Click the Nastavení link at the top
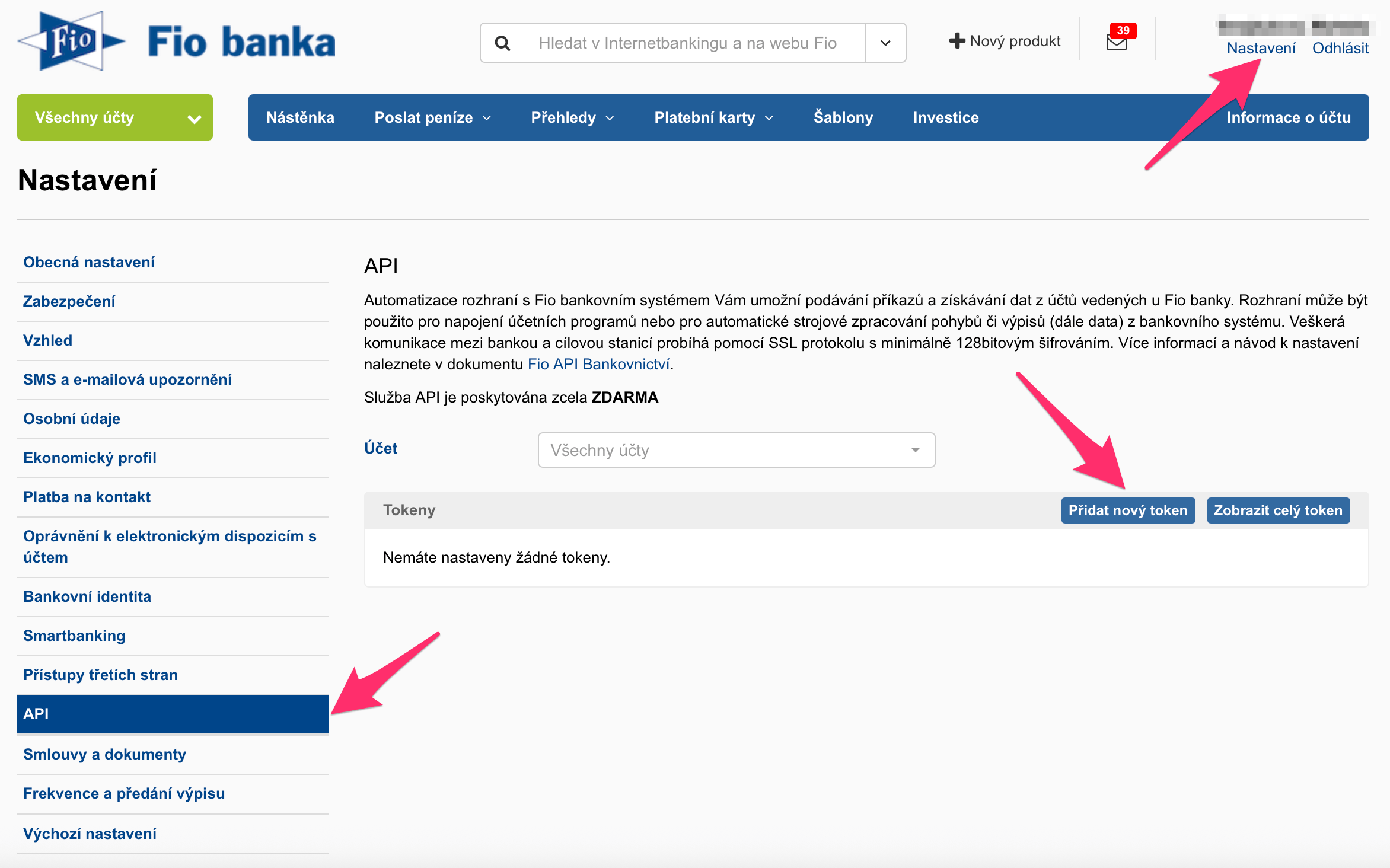This screenshot has width=1390, height=868. point(1261,48)
